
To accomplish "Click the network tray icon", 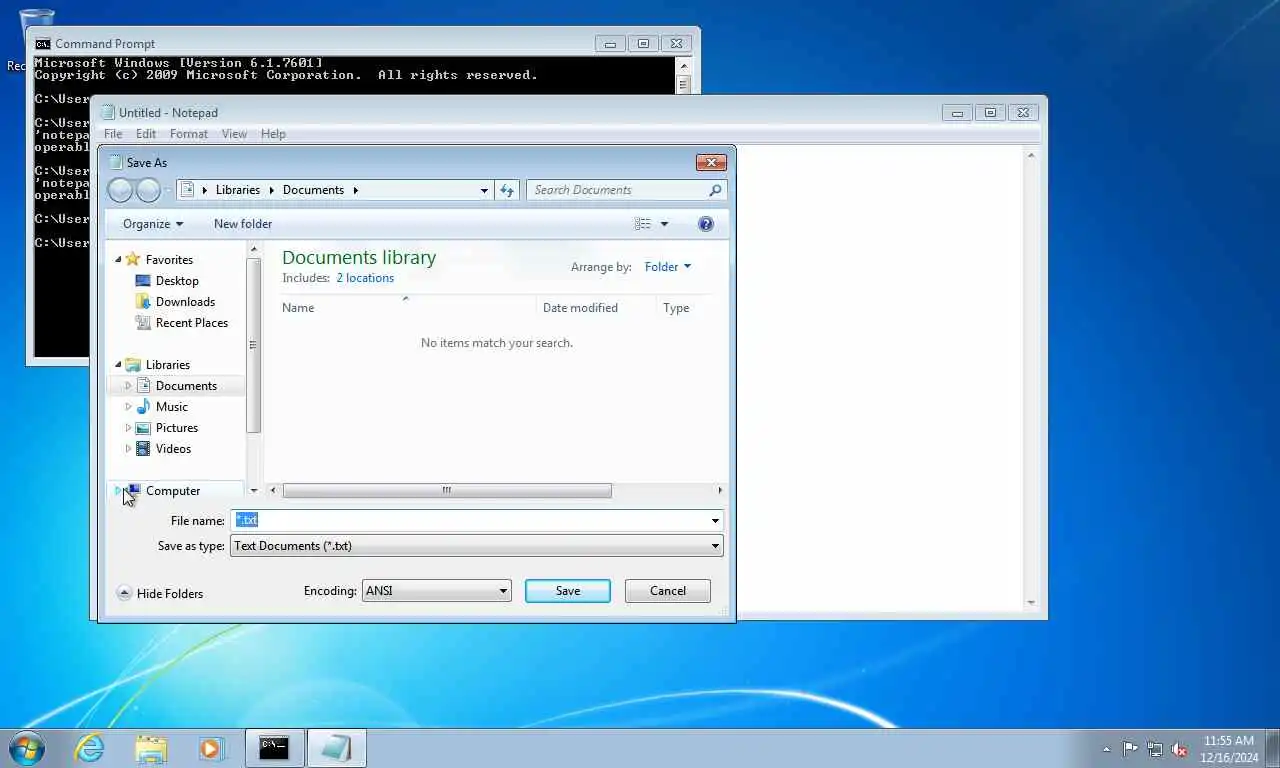I will 1155,748.
